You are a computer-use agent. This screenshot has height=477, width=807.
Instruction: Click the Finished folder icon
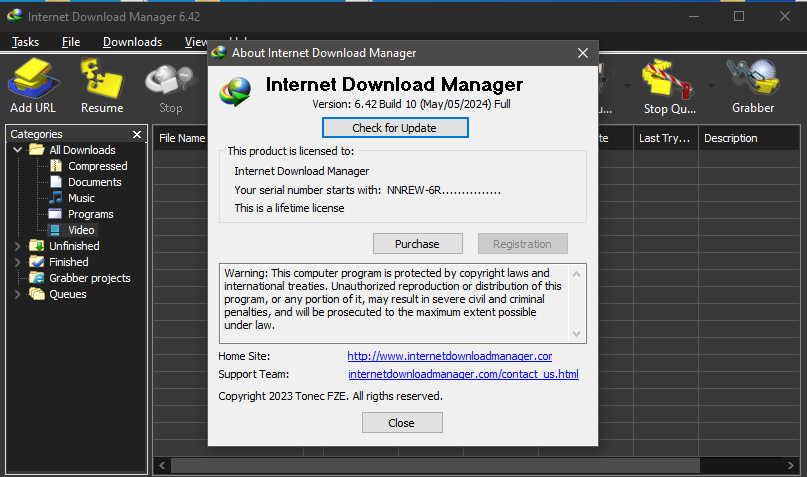pyautogui.click(x=37, y=261)
